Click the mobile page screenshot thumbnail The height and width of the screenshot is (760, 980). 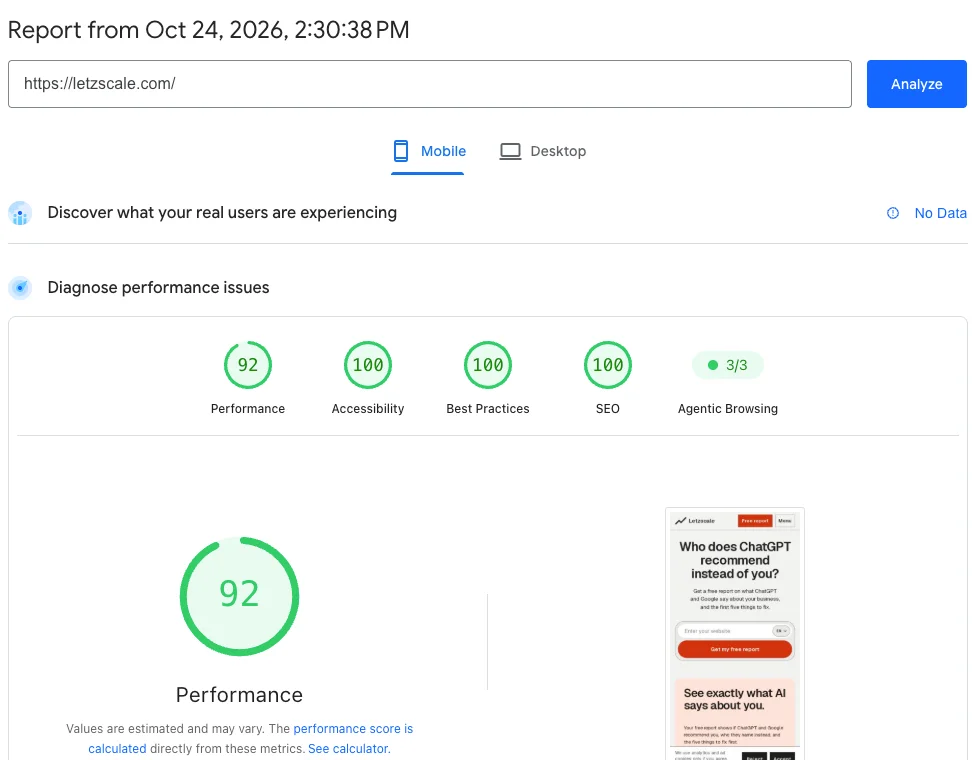pyautogui.click(x=734, y=634)
